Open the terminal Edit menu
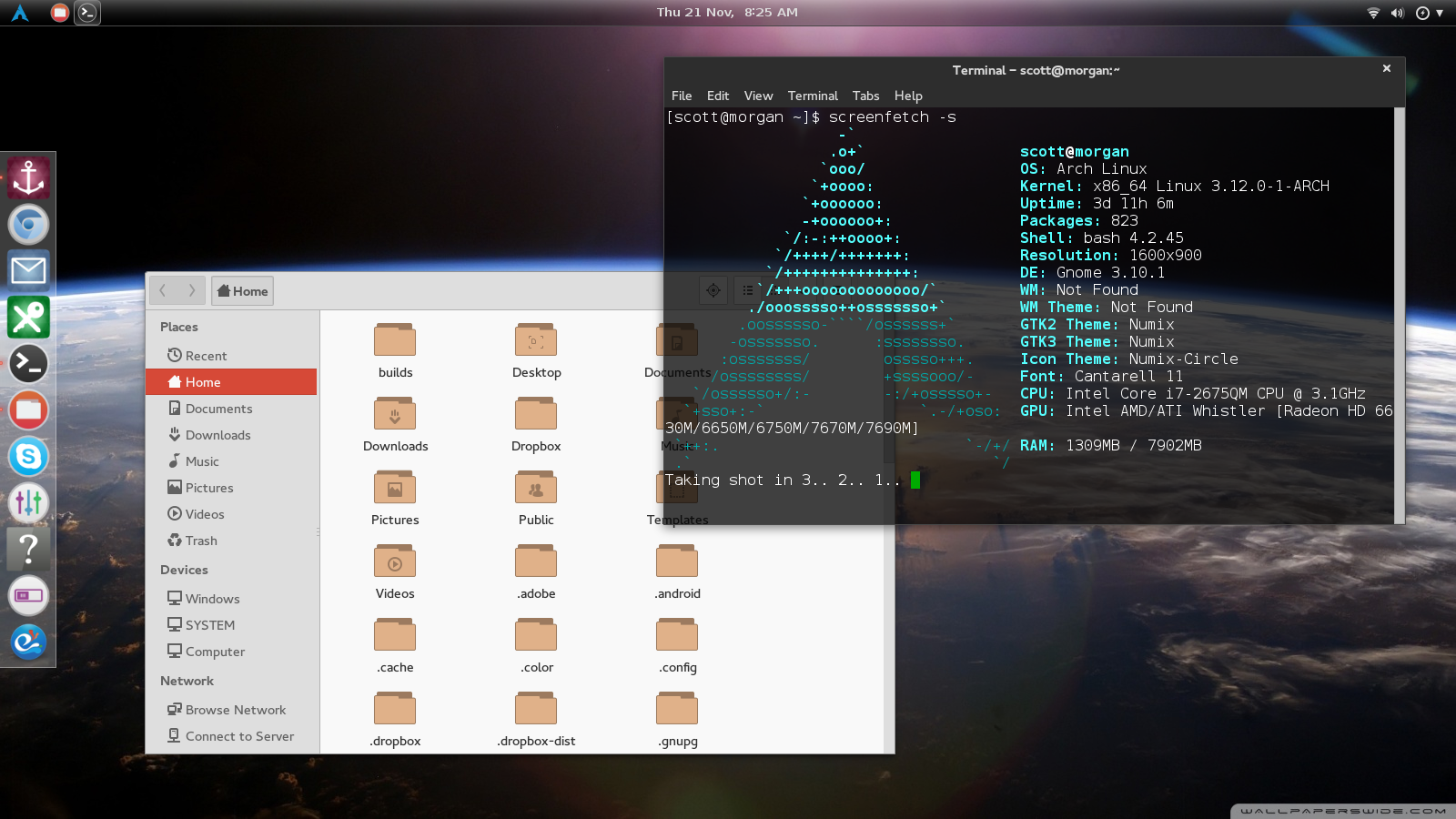 pyautogui.click(x=718, y=96)
